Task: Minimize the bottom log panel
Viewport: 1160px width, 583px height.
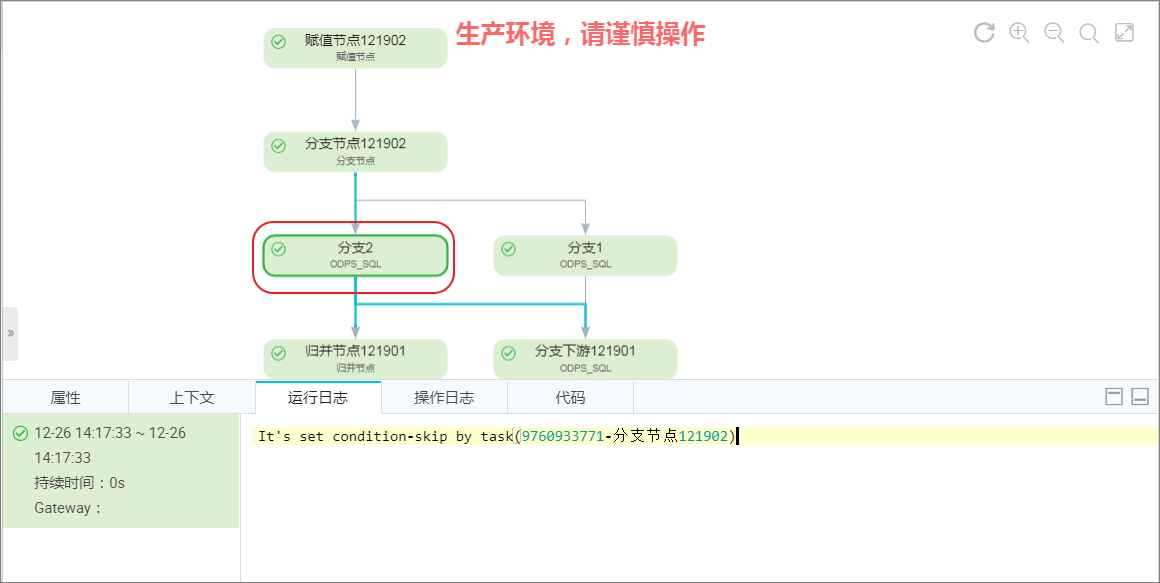Action: pyautogui.click(x=1140, y=397)
